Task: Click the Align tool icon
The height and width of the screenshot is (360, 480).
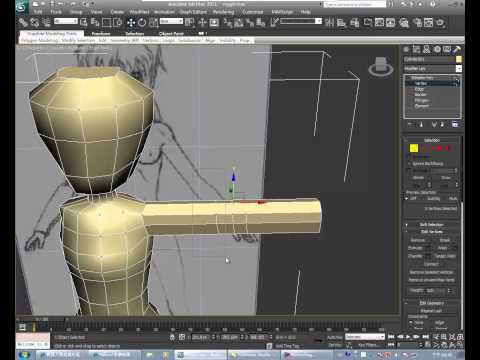Action: tap(341, 23)
